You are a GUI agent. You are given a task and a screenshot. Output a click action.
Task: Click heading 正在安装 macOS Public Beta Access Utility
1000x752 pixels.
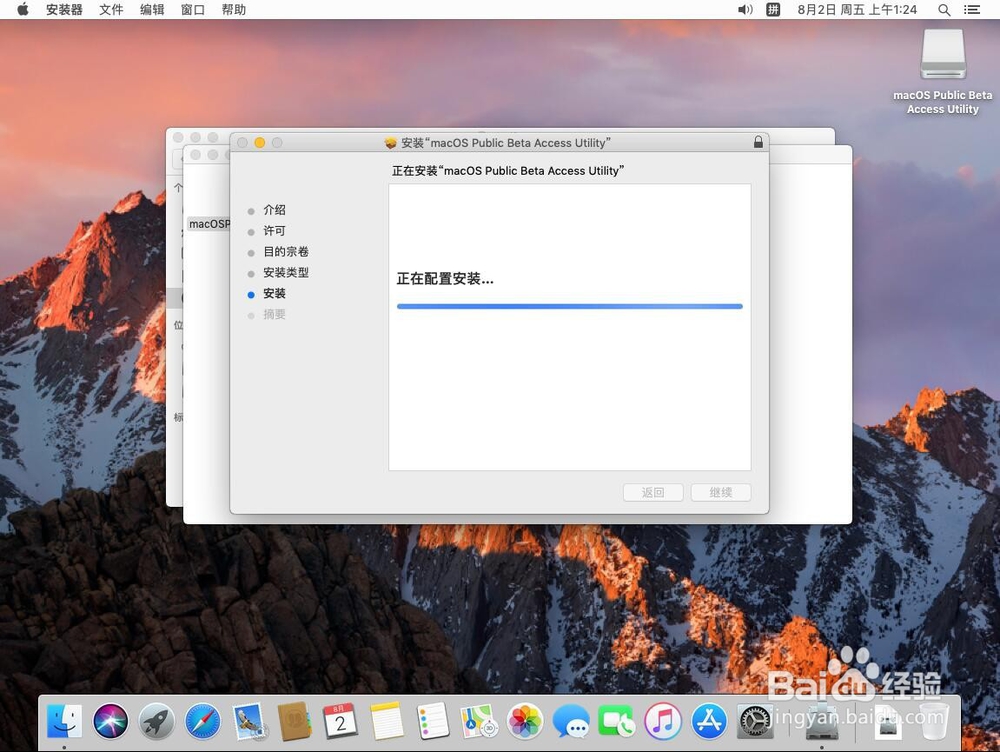(x=508, y=171)
